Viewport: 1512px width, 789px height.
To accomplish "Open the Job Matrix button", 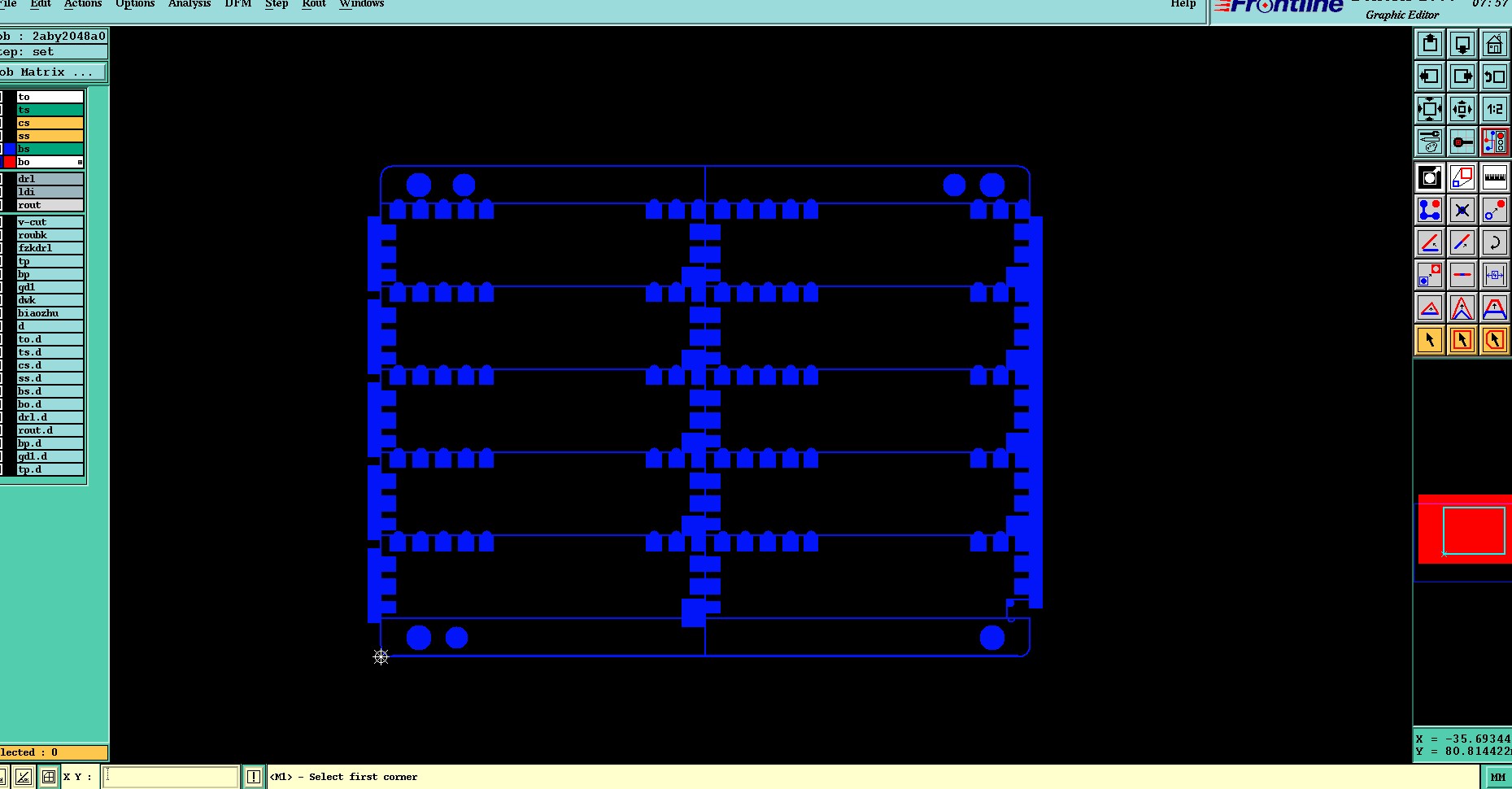I will pos(52,72).
